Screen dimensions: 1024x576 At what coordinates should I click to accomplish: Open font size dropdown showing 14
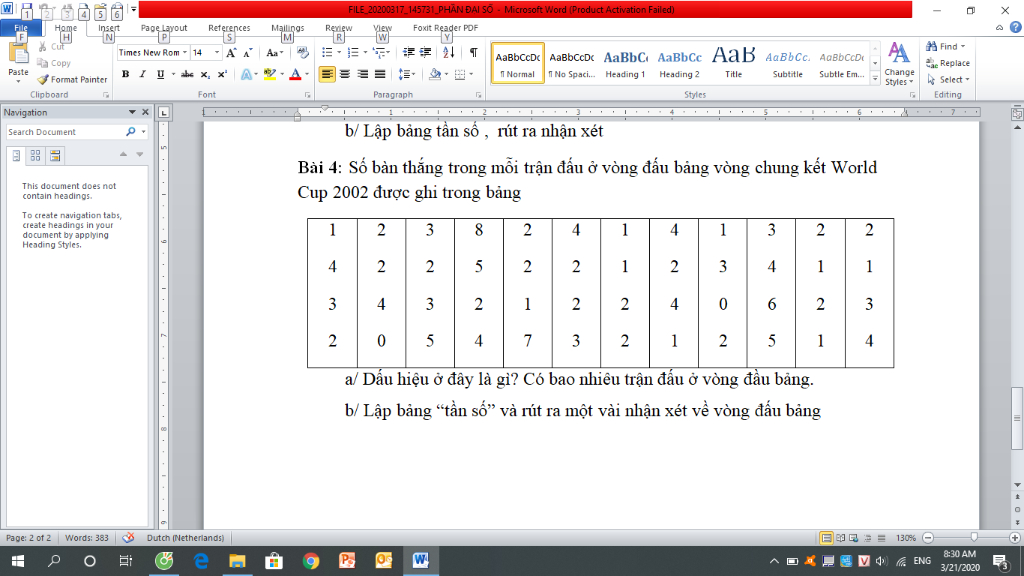point(217,53)
